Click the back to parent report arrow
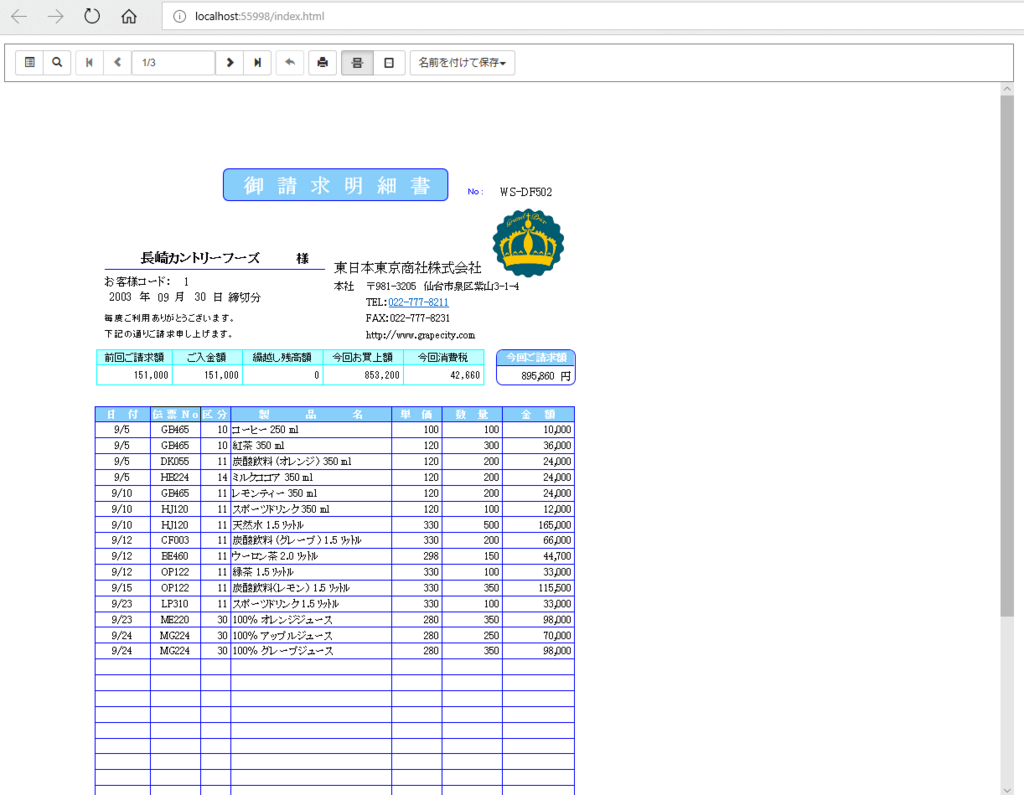This screenshot has width=1024, height=795. (290, 63)
